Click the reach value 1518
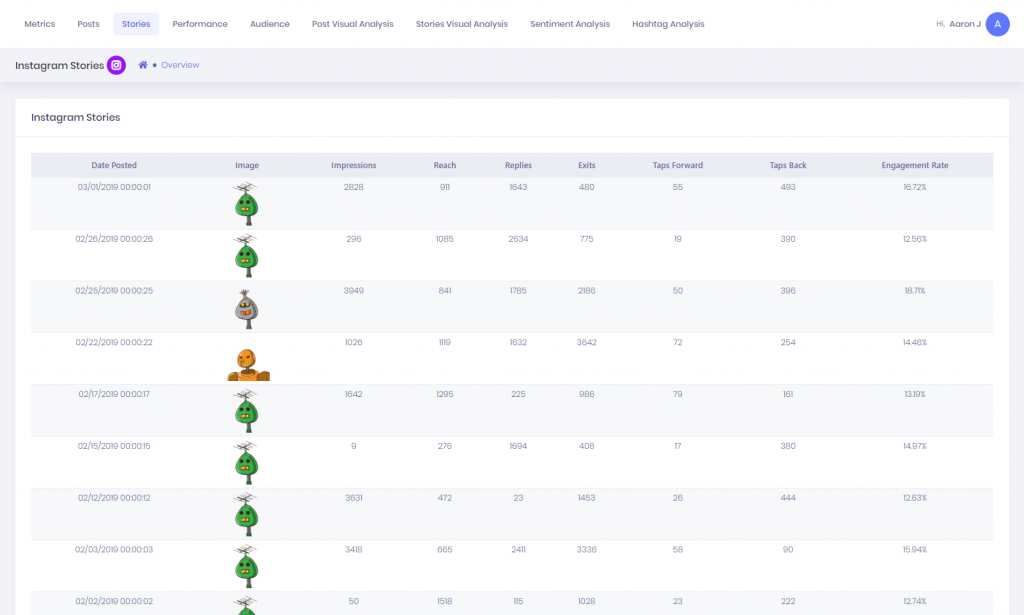 point(445,601)
